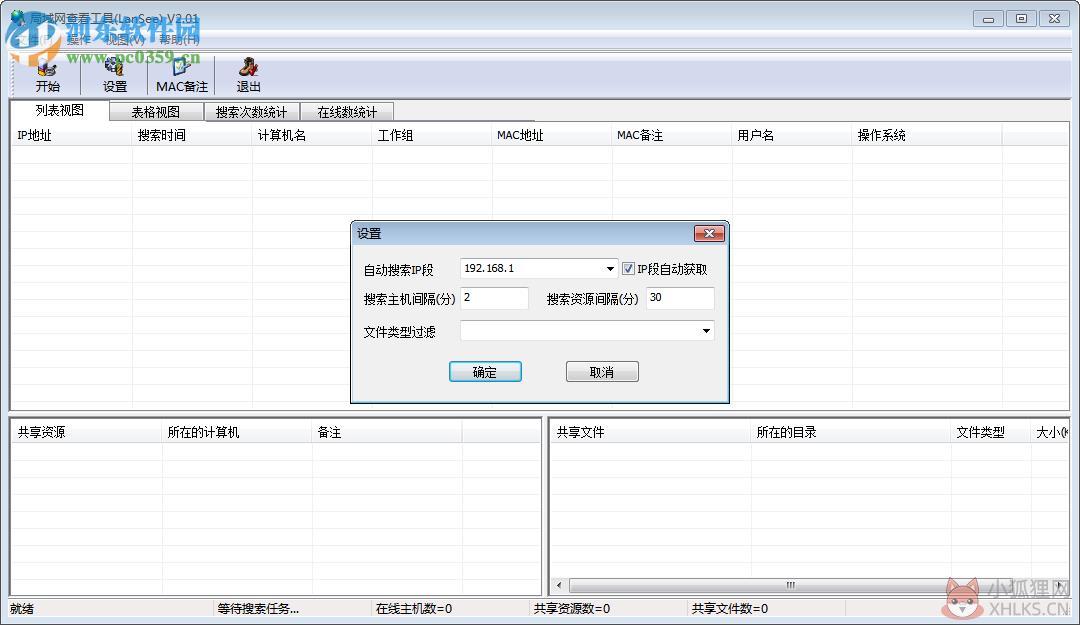
Task: Open the 帮助(H) menu
Action: (179, 40)
